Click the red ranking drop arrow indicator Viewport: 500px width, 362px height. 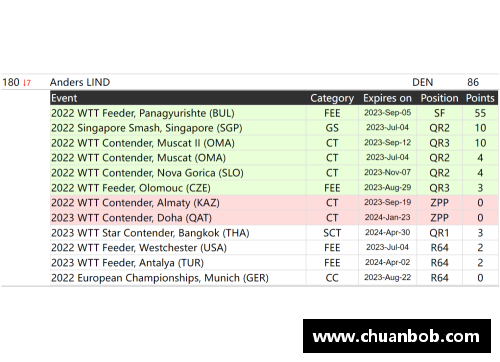(27, 83)
